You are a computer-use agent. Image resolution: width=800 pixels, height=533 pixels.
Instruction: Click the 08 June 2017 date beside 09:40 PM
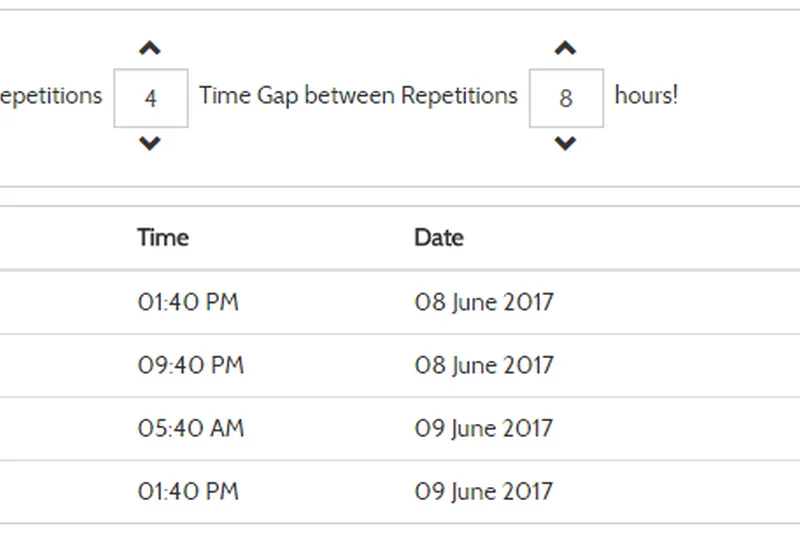[484, 366]
